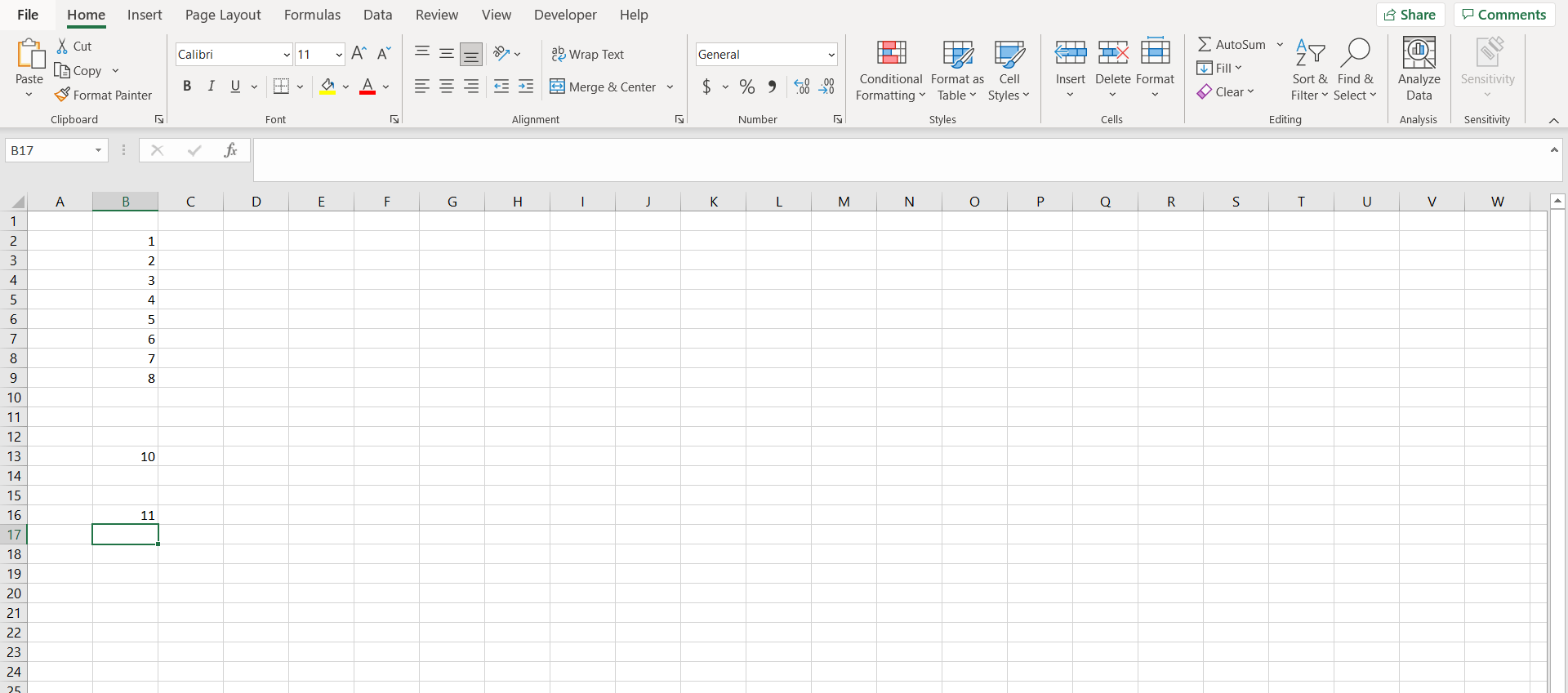Image resolution: width=1568 pixels, height=693 pixels.
Task: Apply red Font Color swatch
Action: [367, 87]
